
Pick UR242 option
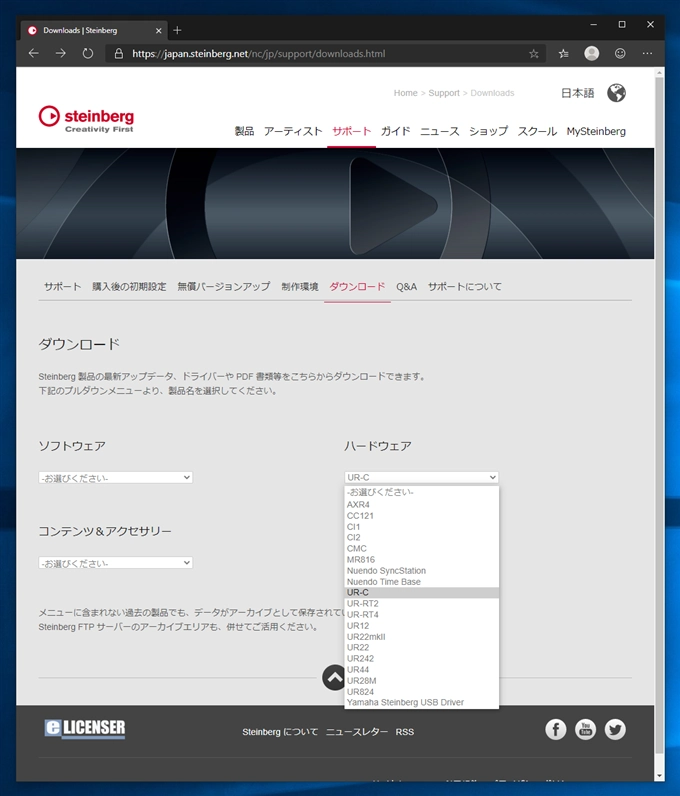point(422,658)
